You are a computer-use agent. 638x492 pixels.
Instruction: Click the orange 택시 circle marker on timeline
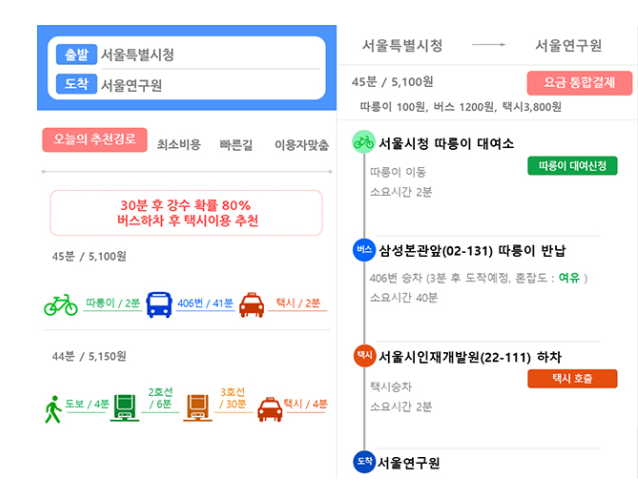tap(364, 356)
